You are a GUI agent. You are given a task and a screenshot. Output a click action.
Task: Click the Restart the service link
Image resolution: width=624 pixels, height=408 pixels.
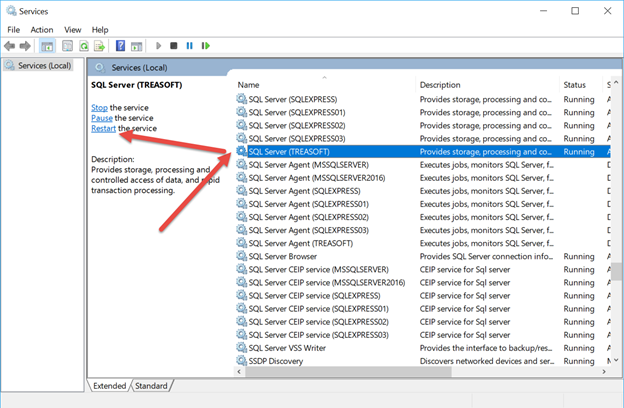pos(104,129)
